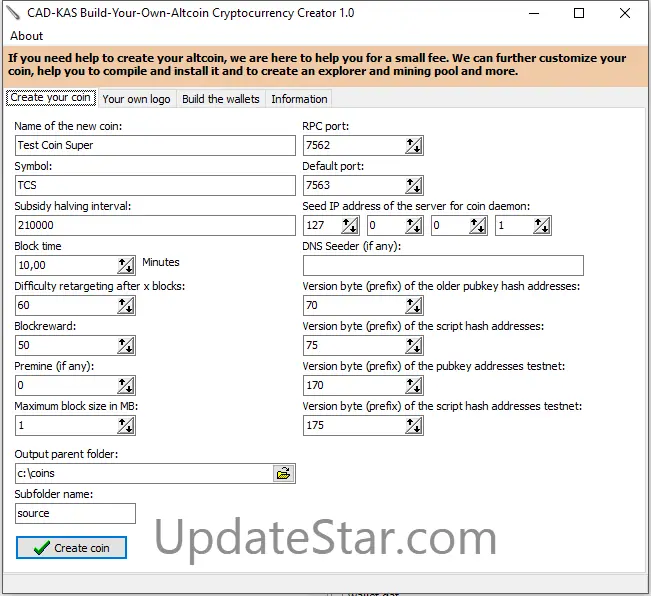651x596 pixels.
Task: Click the application icon in title bar
Action: tap(13, 13)
